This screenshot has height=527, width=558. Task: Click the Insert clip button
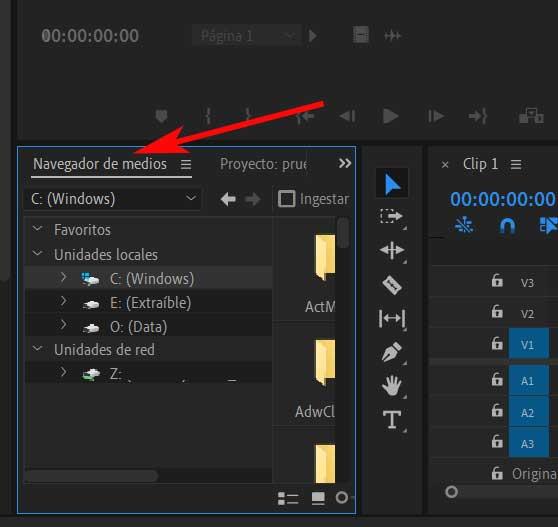click(x=531, y=116)
